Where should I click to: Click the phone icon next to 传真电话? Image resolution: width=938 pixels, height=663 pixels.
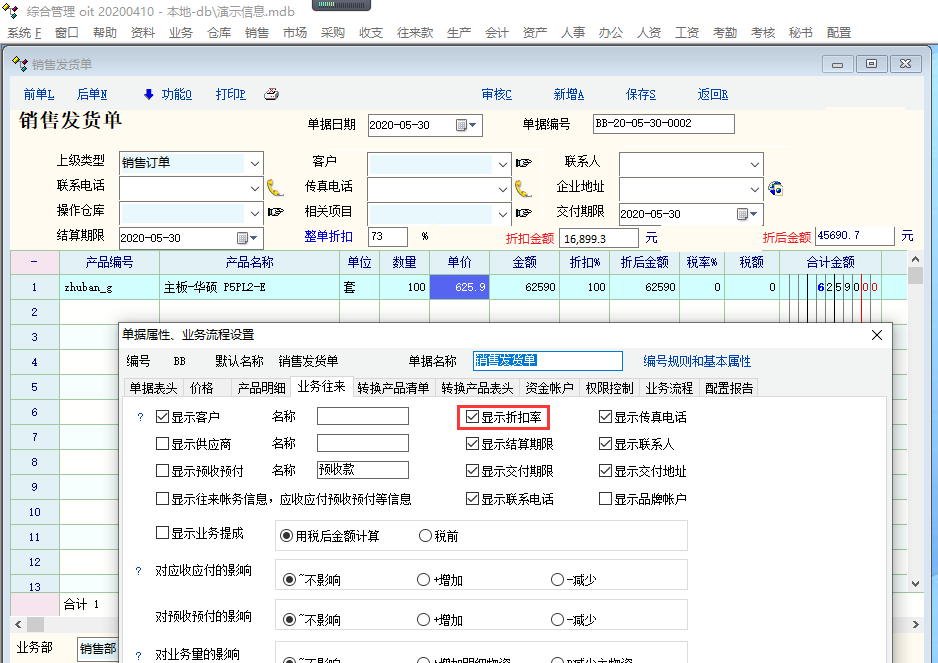point(523,187)
